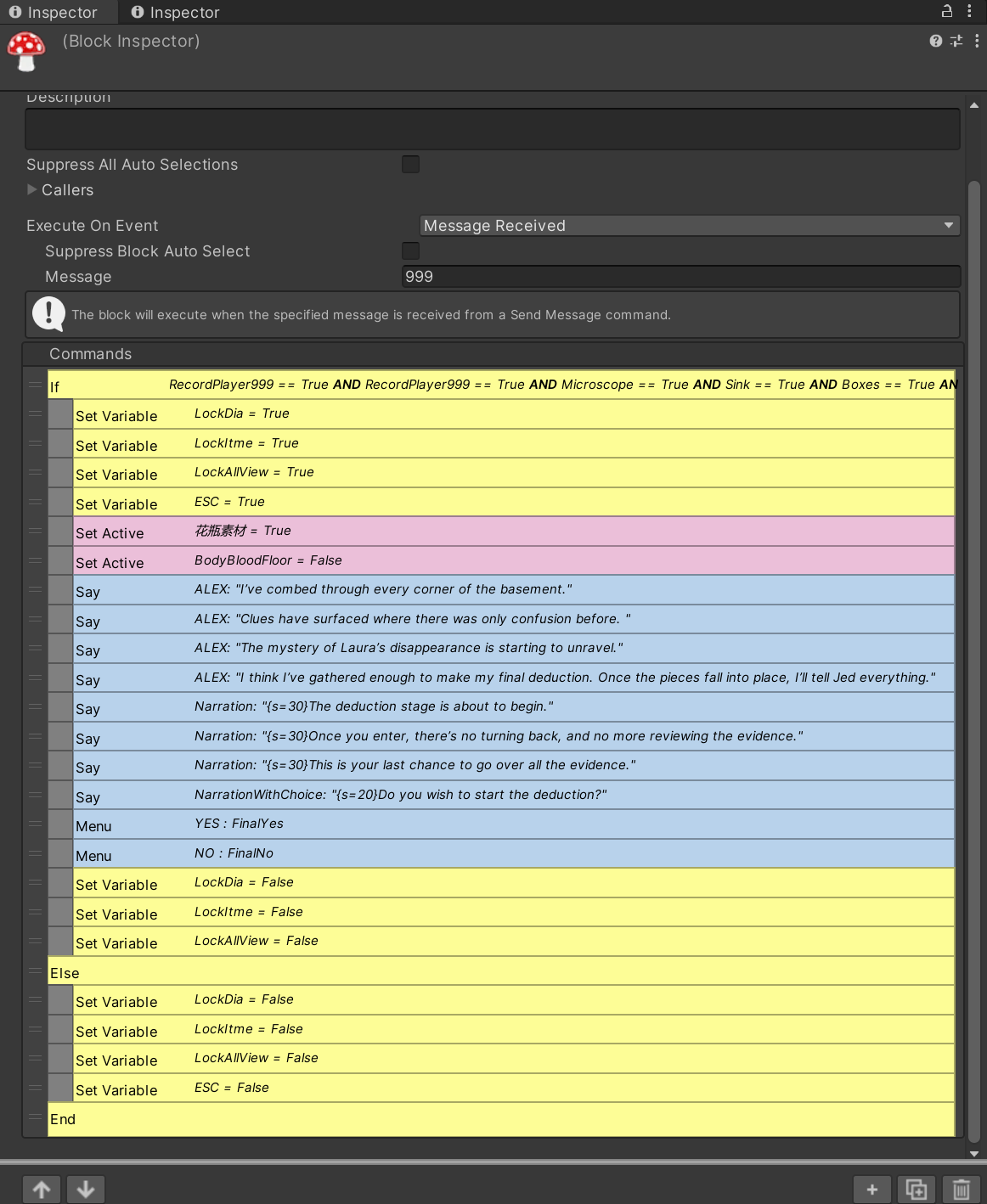987x1204 pixels.
Task: Toggle the Inspector lock icon
Action: pyautogui.click(x=947, y=11)
